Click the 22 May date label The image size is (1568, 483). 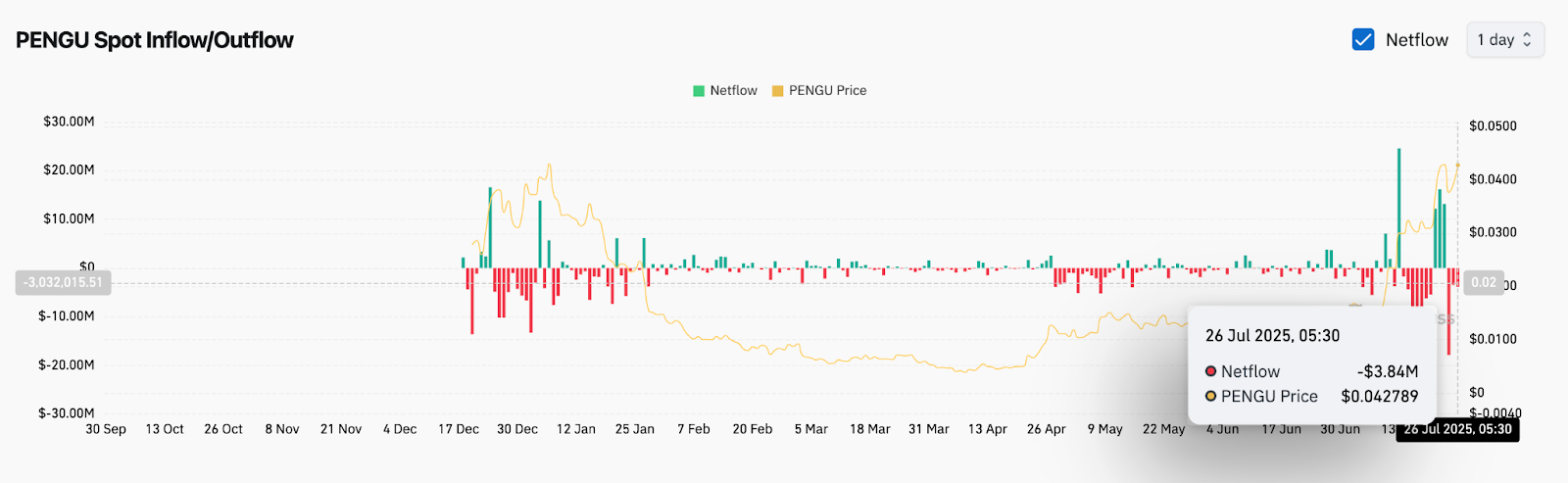coord(1164,429)
